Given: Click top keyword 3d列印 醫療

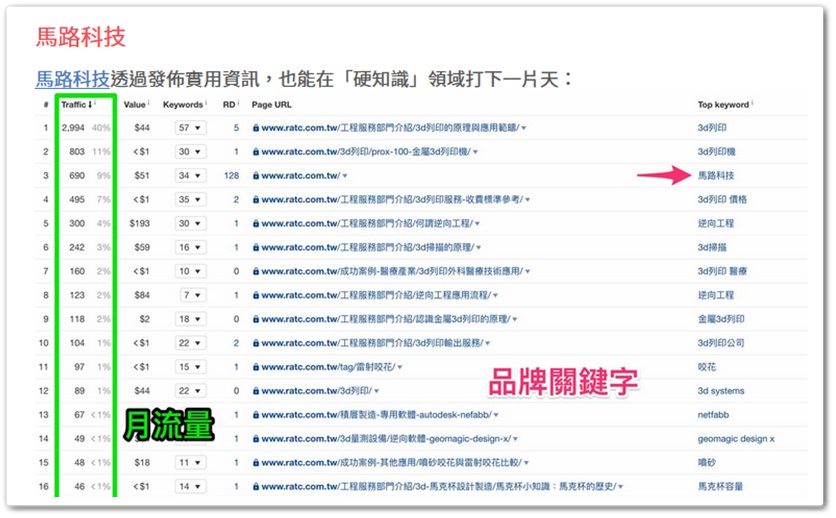Looking at the screenshot, I should pyautogui.click(x=722, y=272).
